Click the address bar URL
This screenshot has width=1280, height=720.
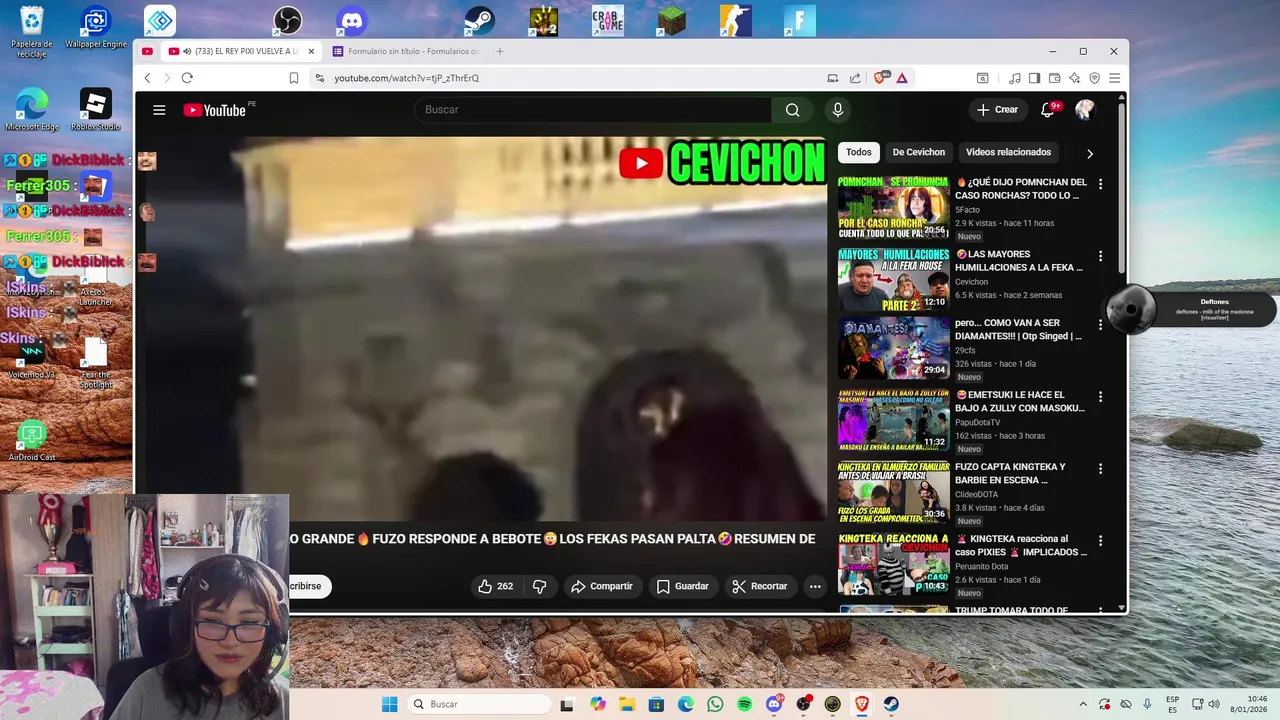[x=406, y=78]
